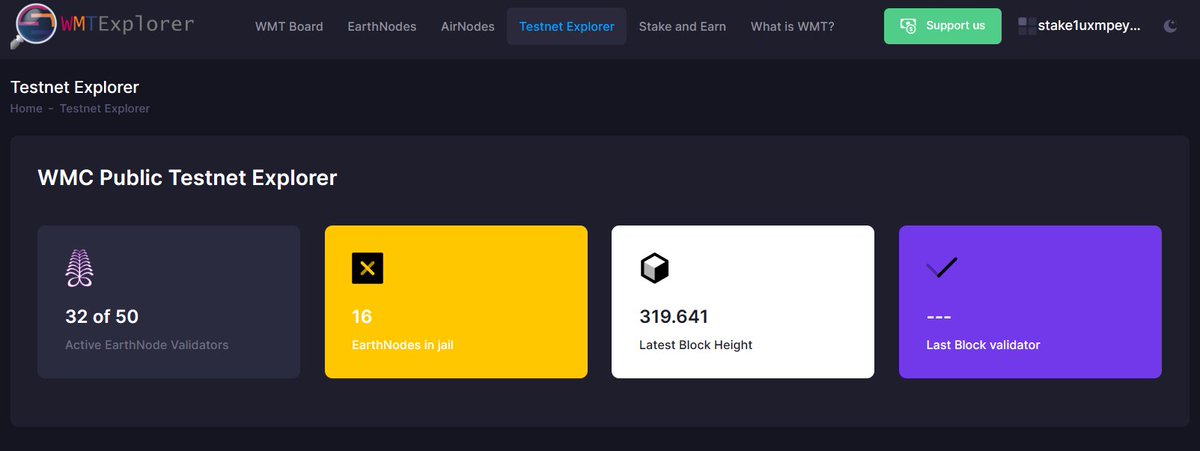This screenshot has height=451, width=1200.
Task: Click the block cube icon
Action: tap(654, 268)
